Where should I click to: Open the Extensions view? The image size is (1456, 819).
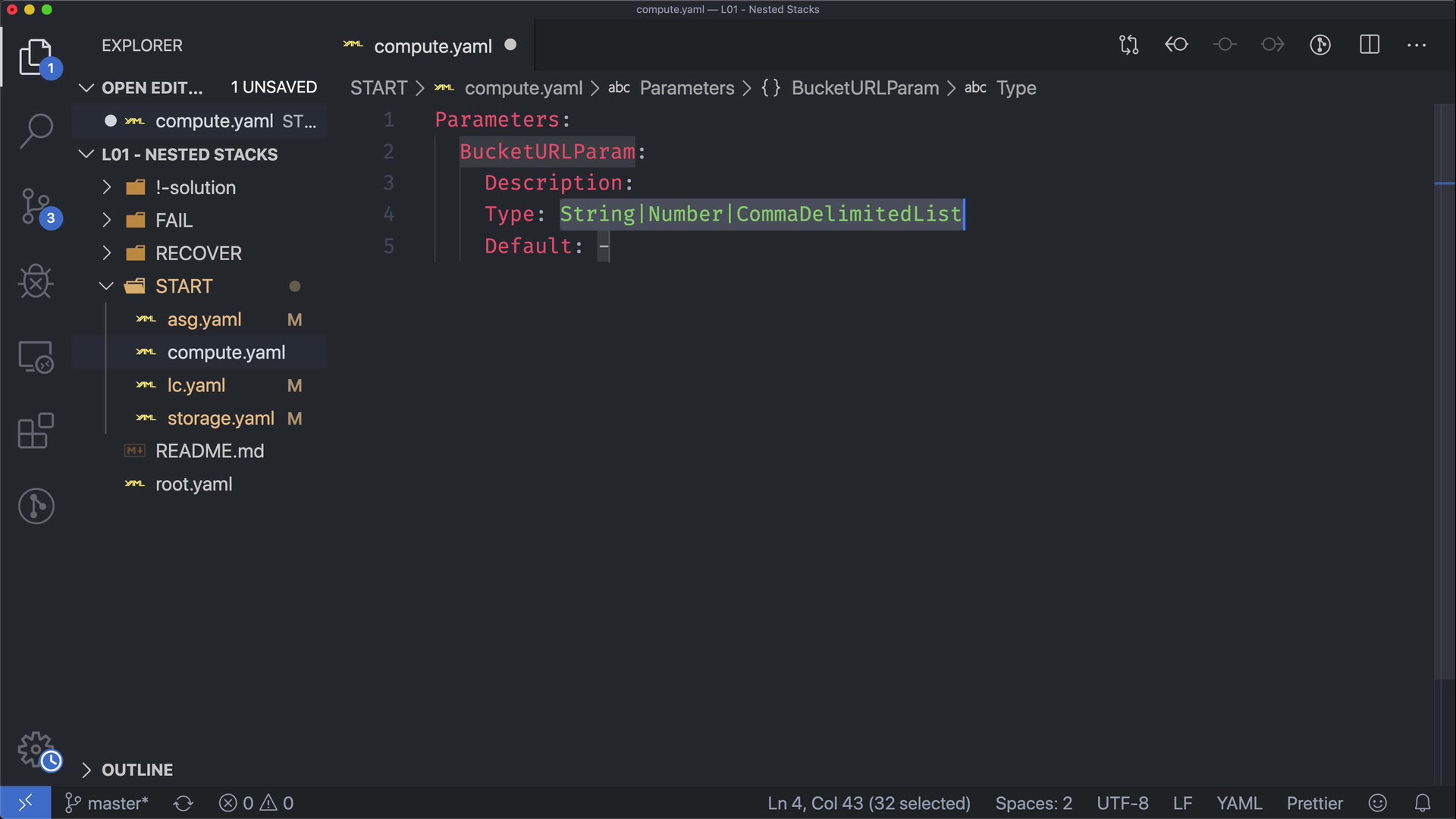coord(36,431)
